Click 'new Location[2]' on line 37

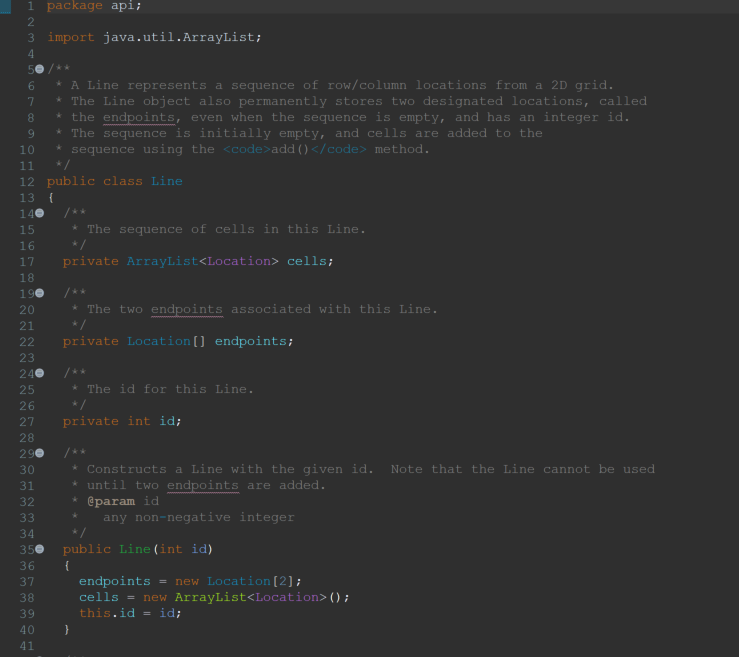pos(235,581)
